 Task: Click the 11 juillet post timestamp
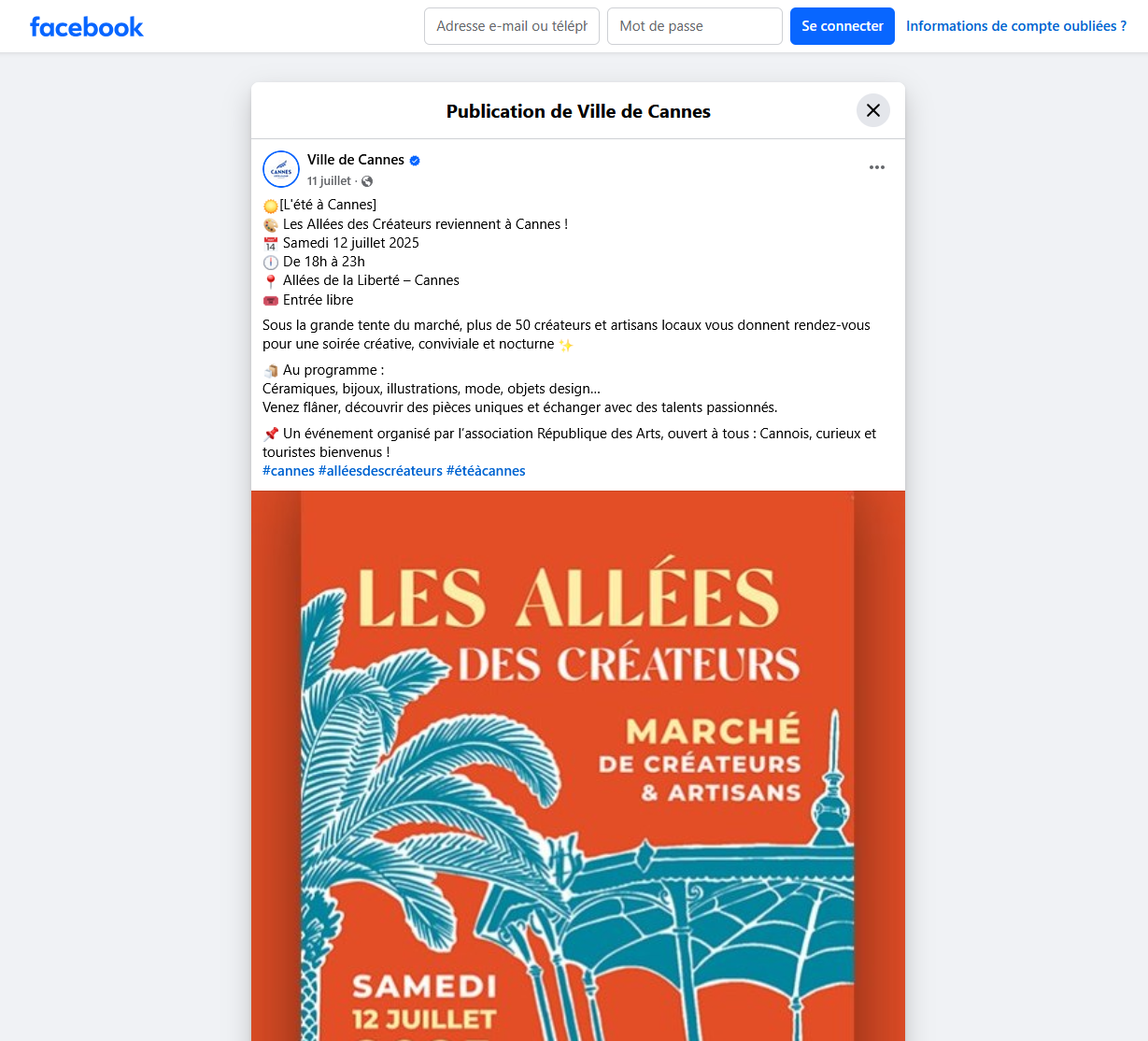329,181
